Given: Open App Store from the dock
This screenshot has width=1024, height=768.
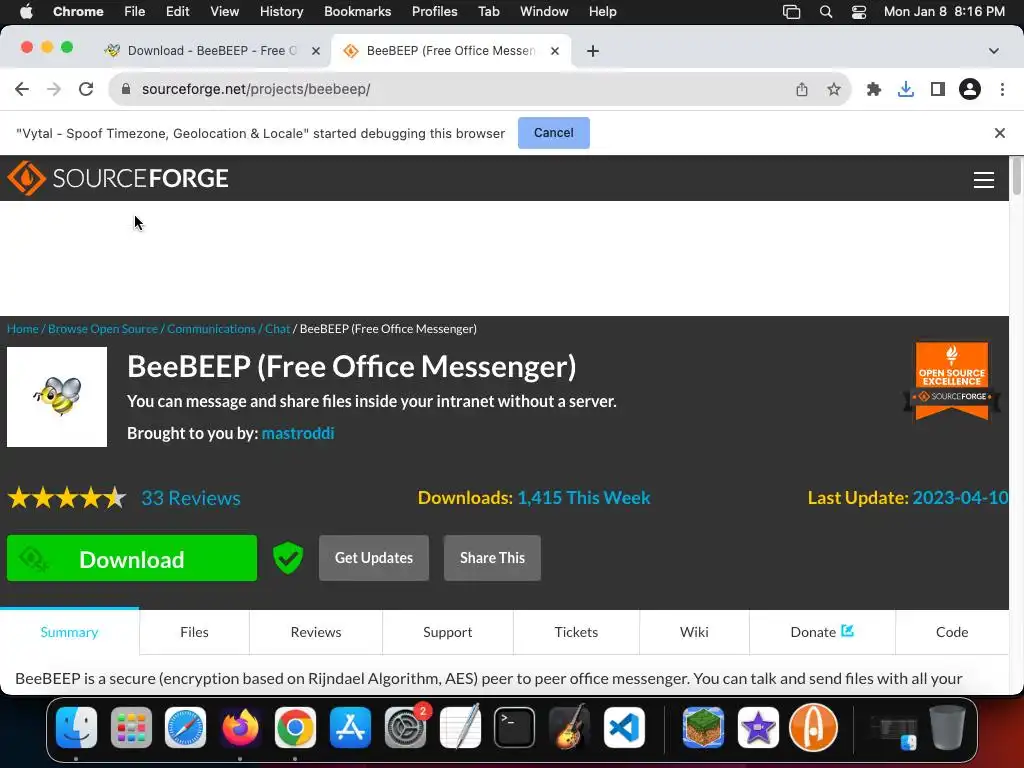Looking at the screenshot, I should click(350, 728).
